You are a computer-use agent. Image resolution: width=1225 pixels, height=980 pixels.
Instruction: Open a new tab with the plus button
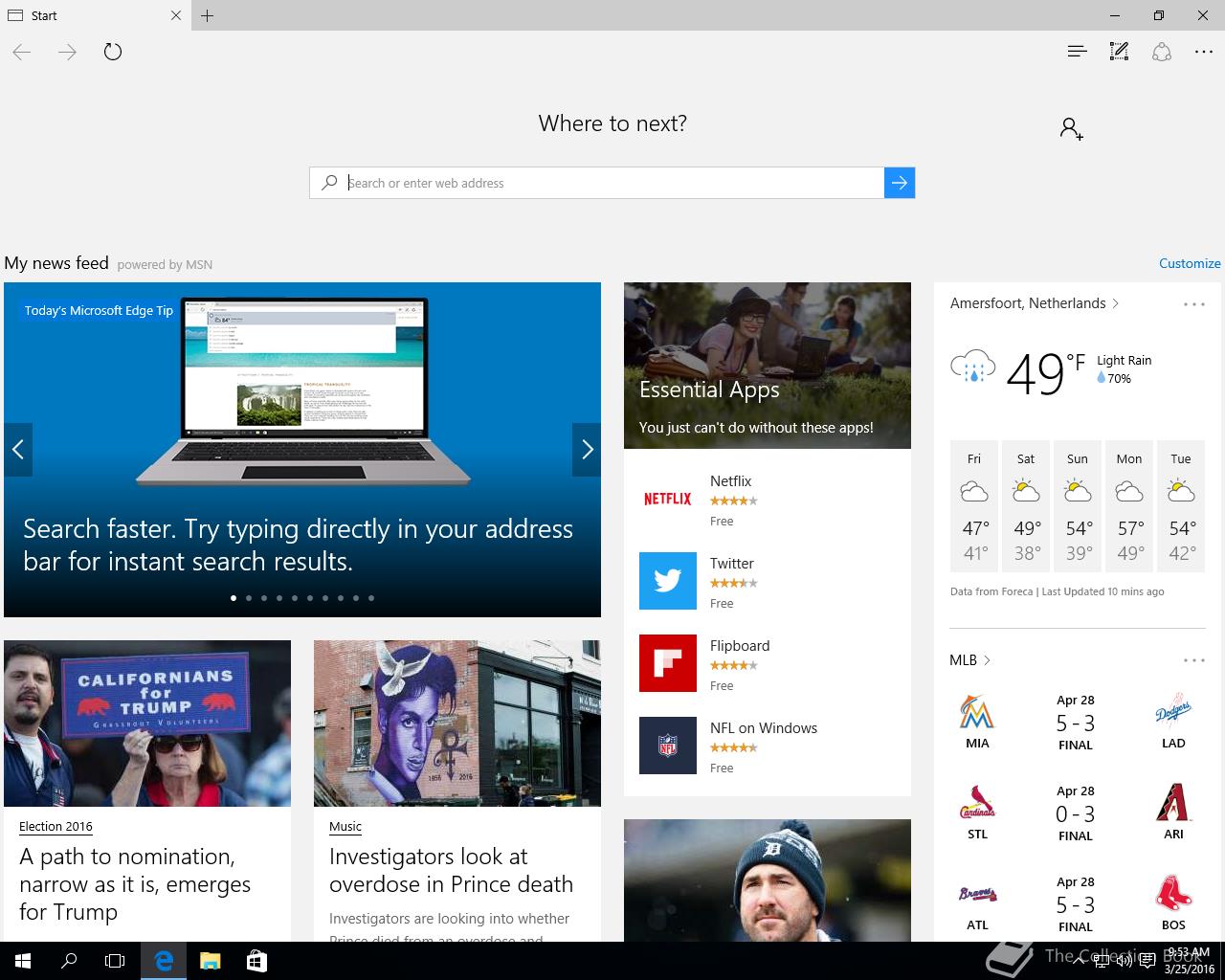click(208, 15)
